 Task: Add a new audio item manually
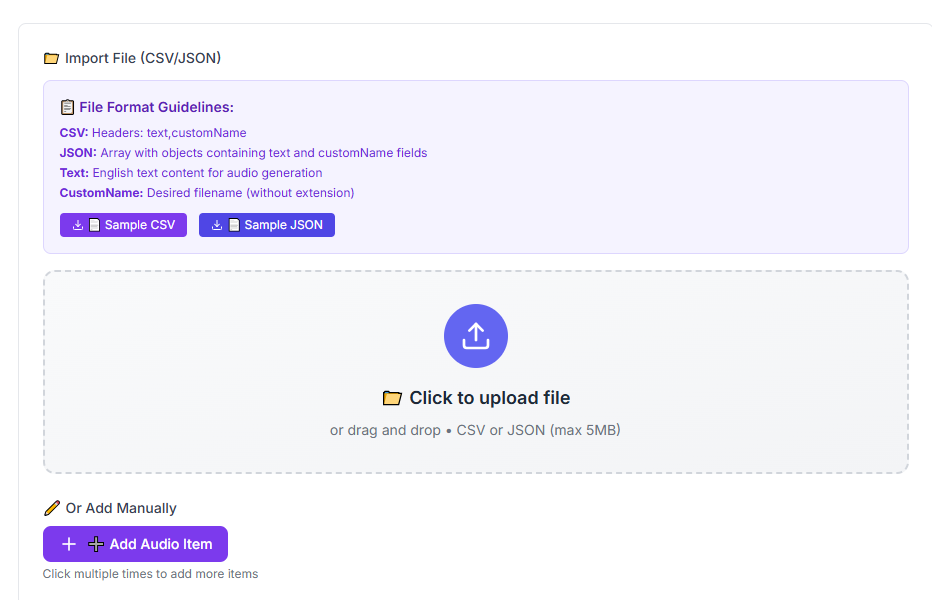136,544
